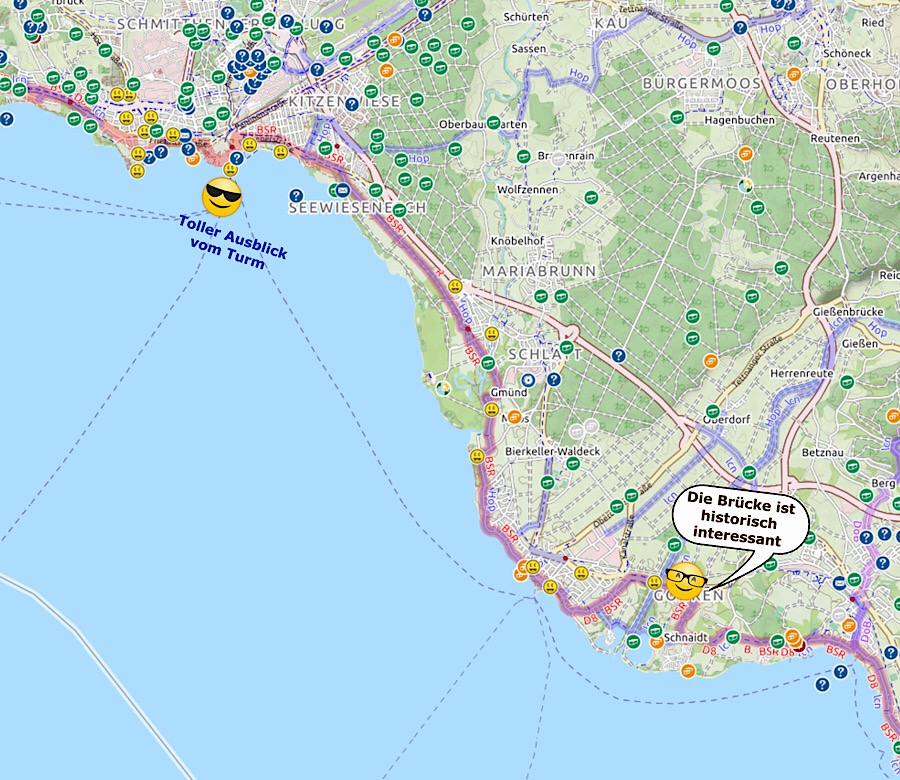Open the green marker next to Oberdorf

point(712,411)
